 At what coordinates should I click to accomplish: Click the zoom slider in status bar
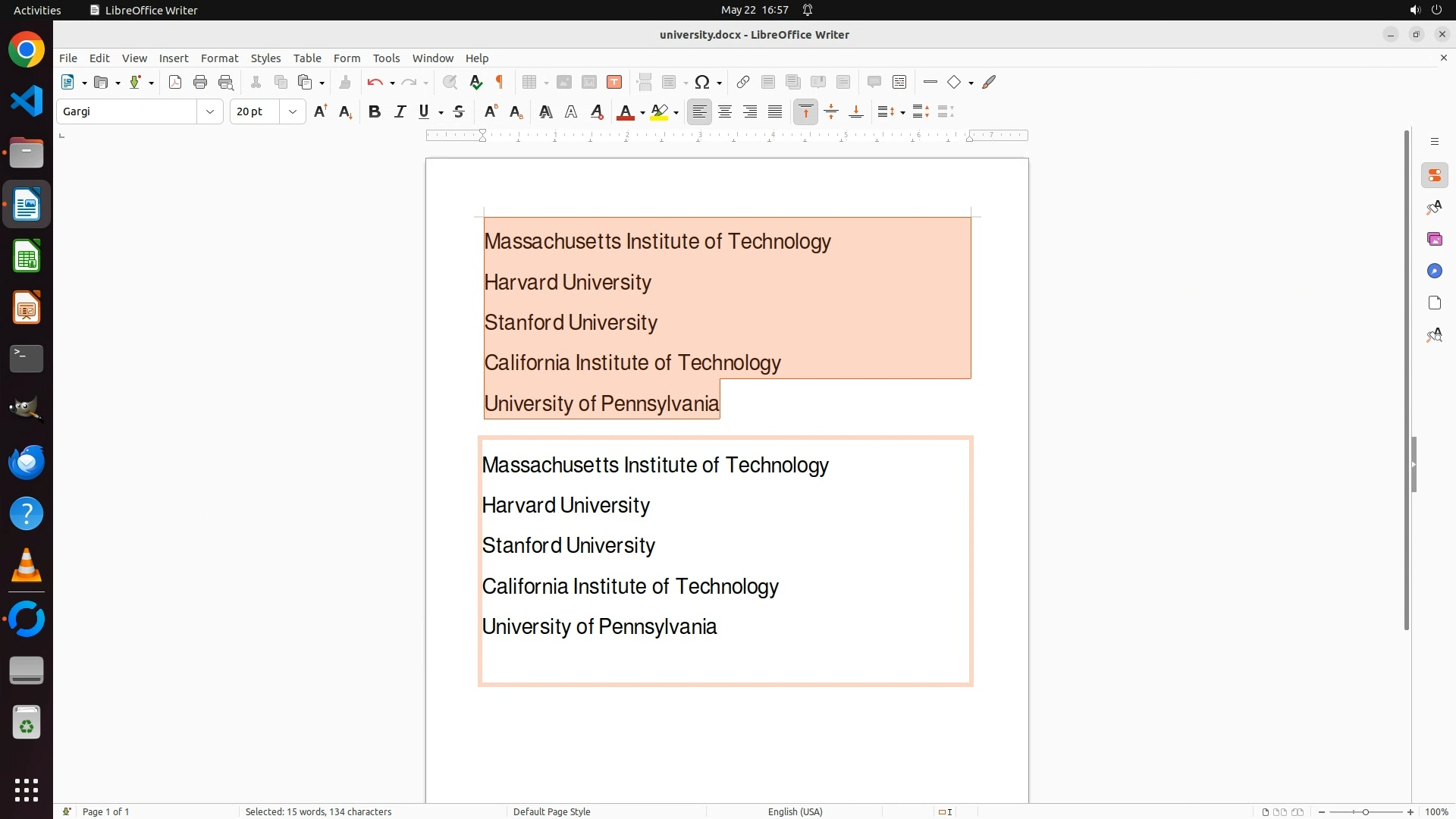(1365, 811)
